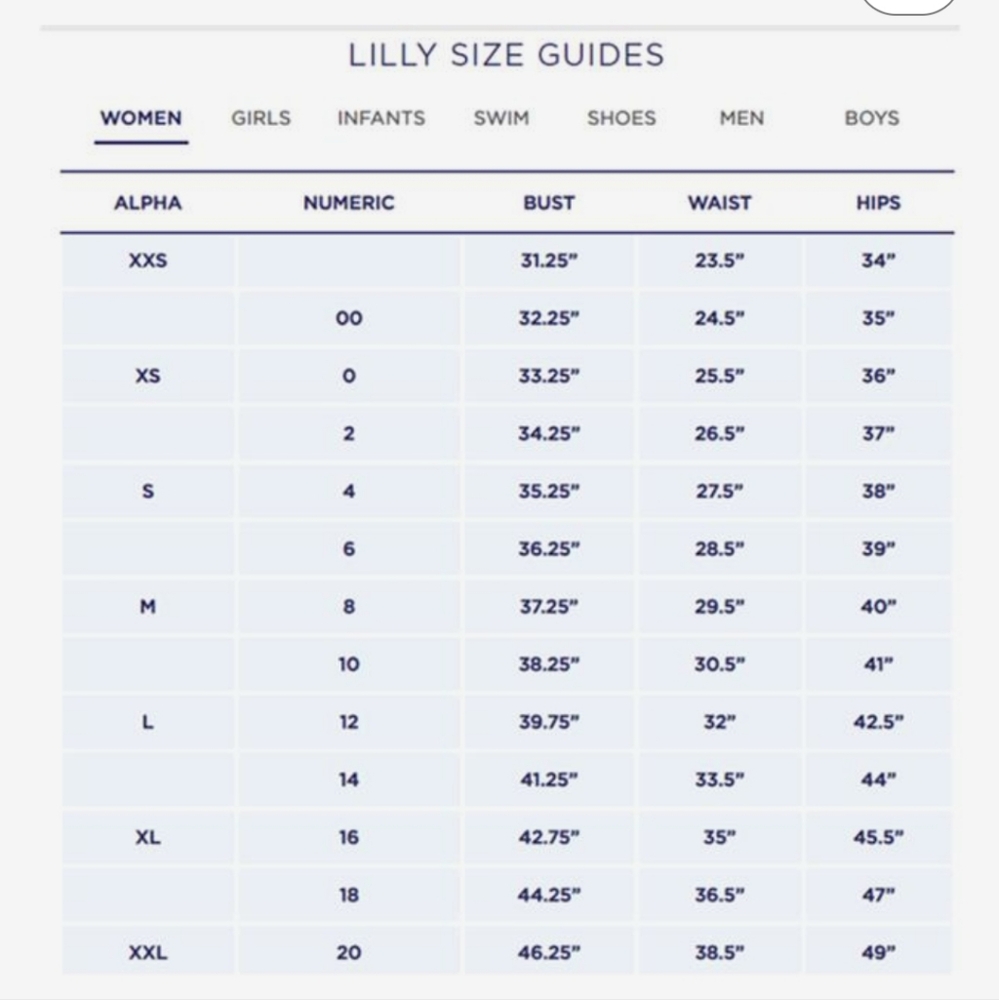Click the BUST column header

[549, 203]
